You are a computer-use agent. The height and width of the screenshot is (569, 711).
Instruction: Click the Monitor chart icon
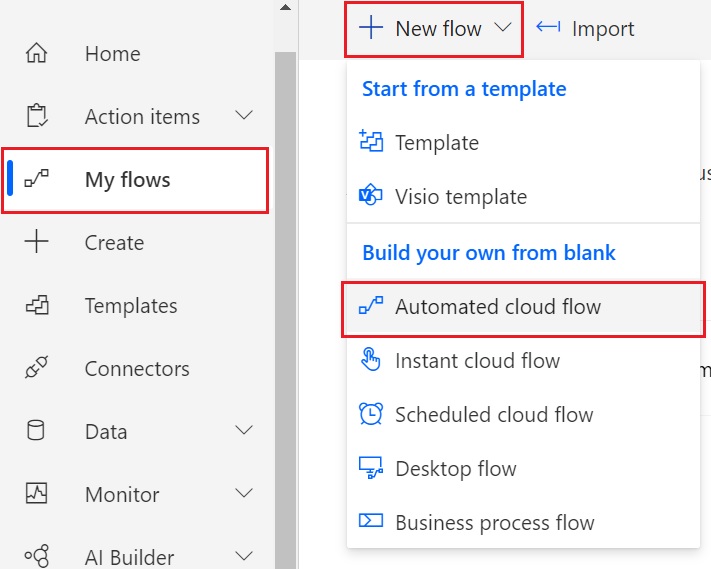click(36, 495)
